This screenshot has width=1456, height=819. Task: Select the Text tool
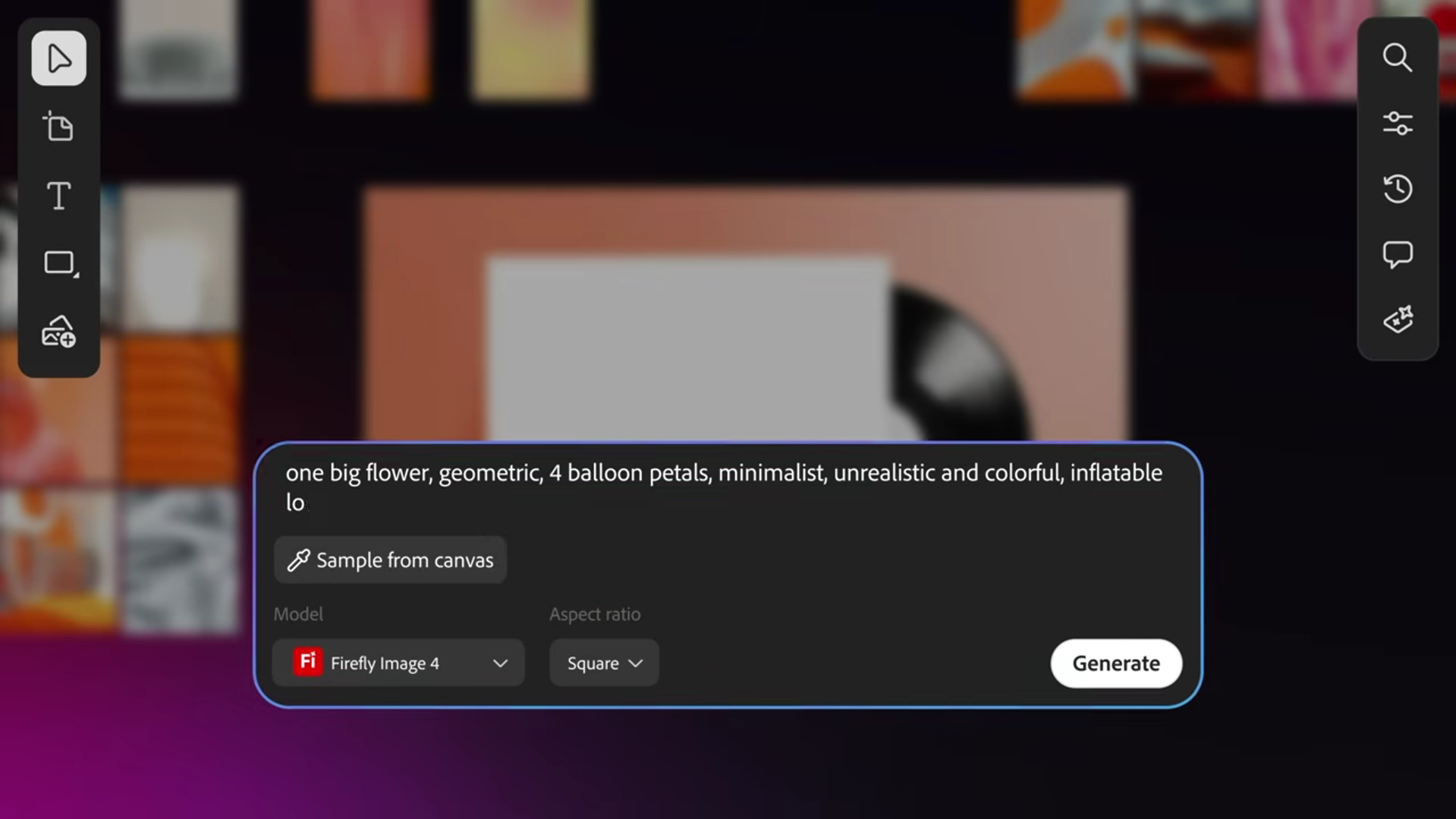[x=58, y=195]
